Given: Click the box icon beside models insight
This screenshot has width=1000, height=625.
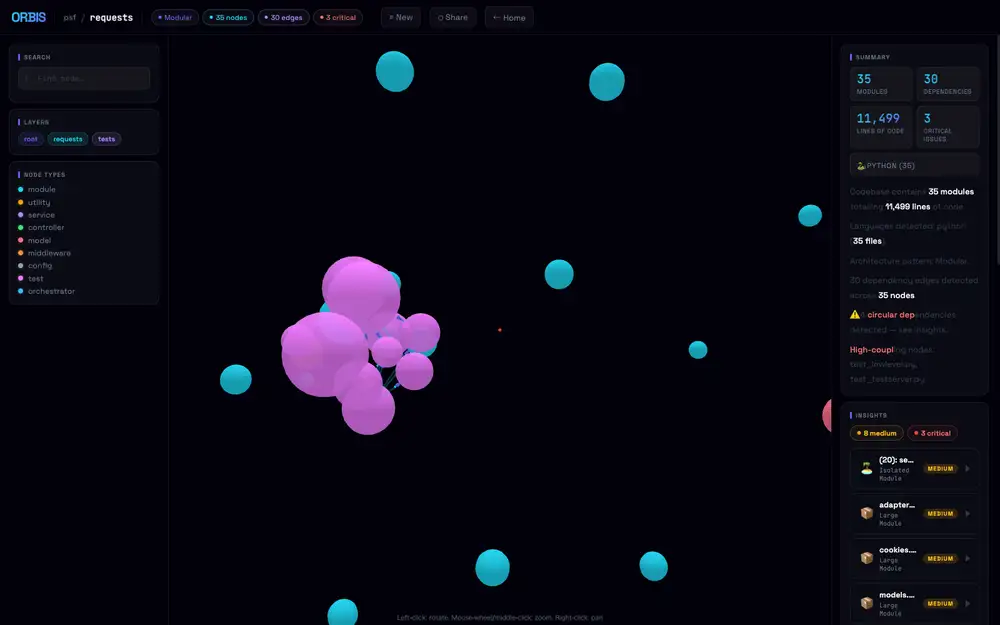Looking at the screenshot, I should point(866,603).
